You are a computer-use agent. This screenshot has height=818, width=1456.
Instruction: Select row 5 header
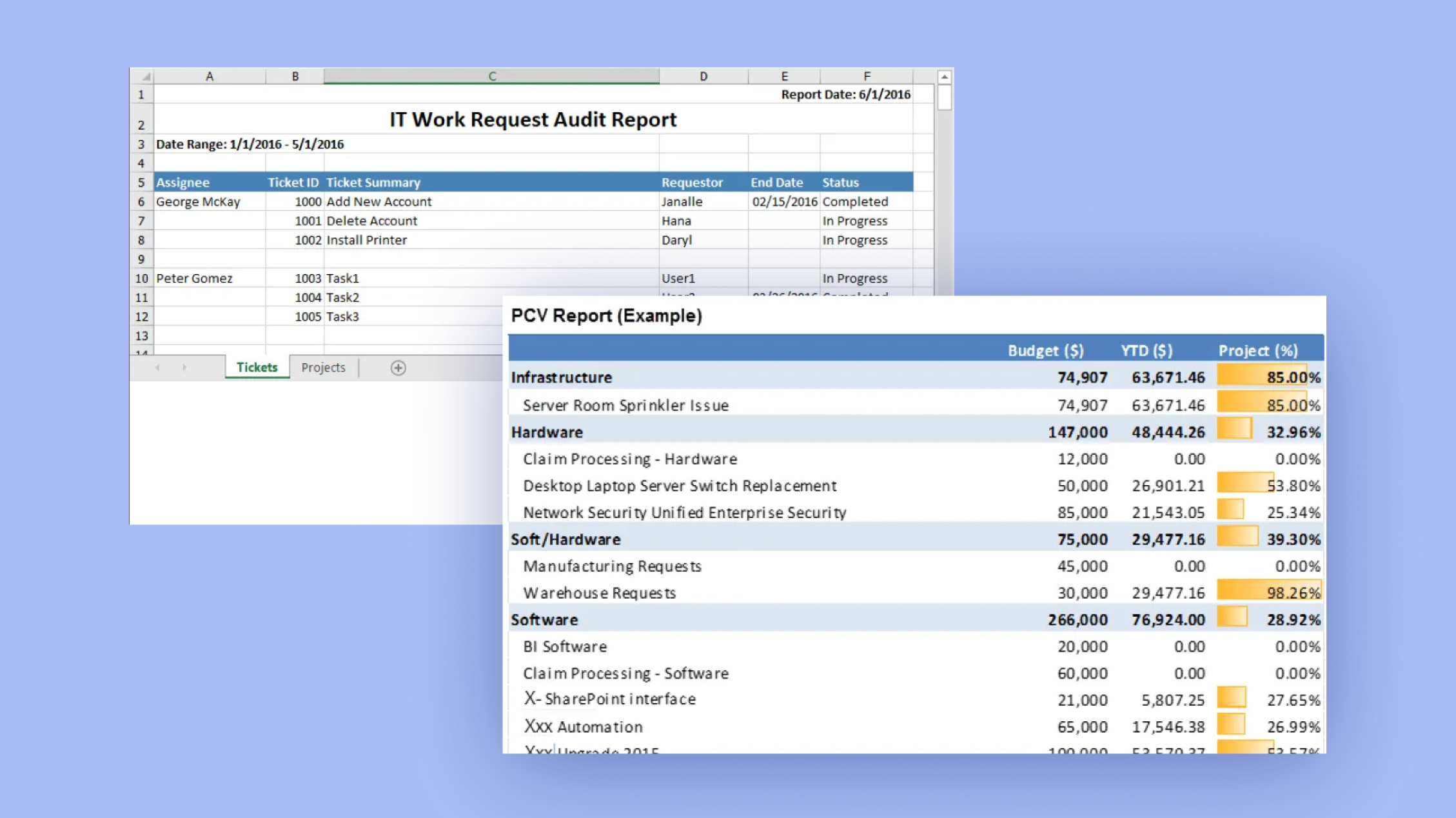[x=141, y=182]
